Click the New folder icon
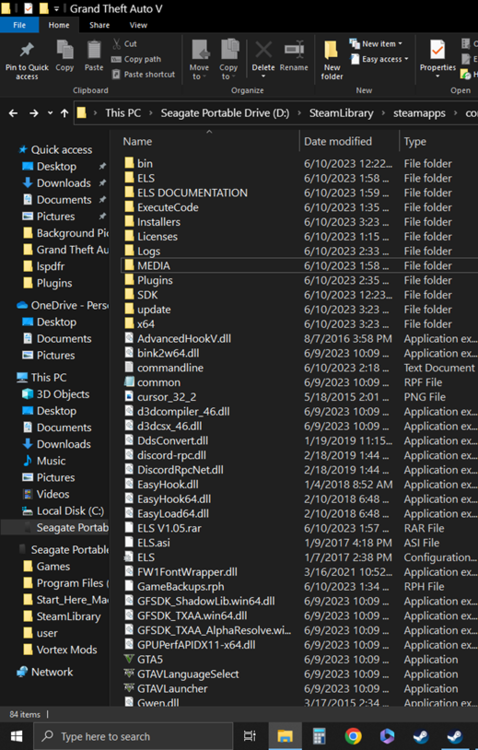The width and height of the screenshot is (478, 750). tap(331, 51)
